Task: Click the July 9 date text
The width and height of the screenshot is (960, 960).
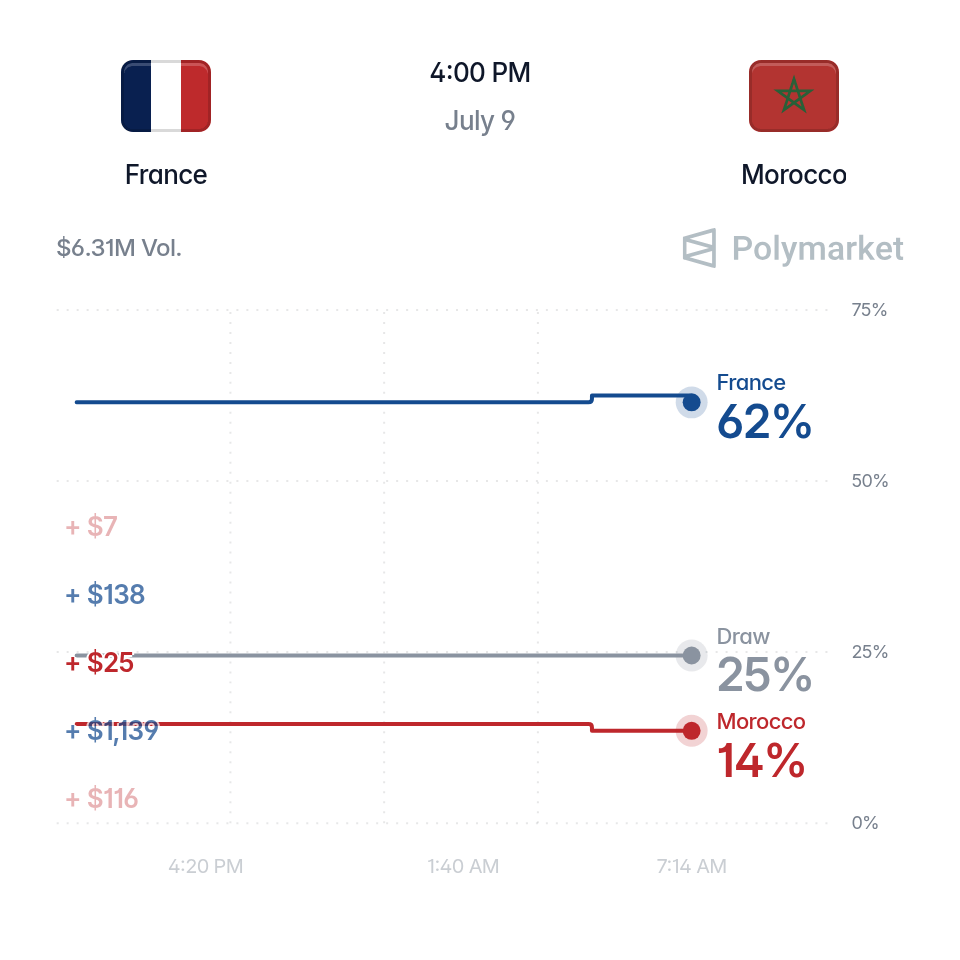Action: coord(480,121)
